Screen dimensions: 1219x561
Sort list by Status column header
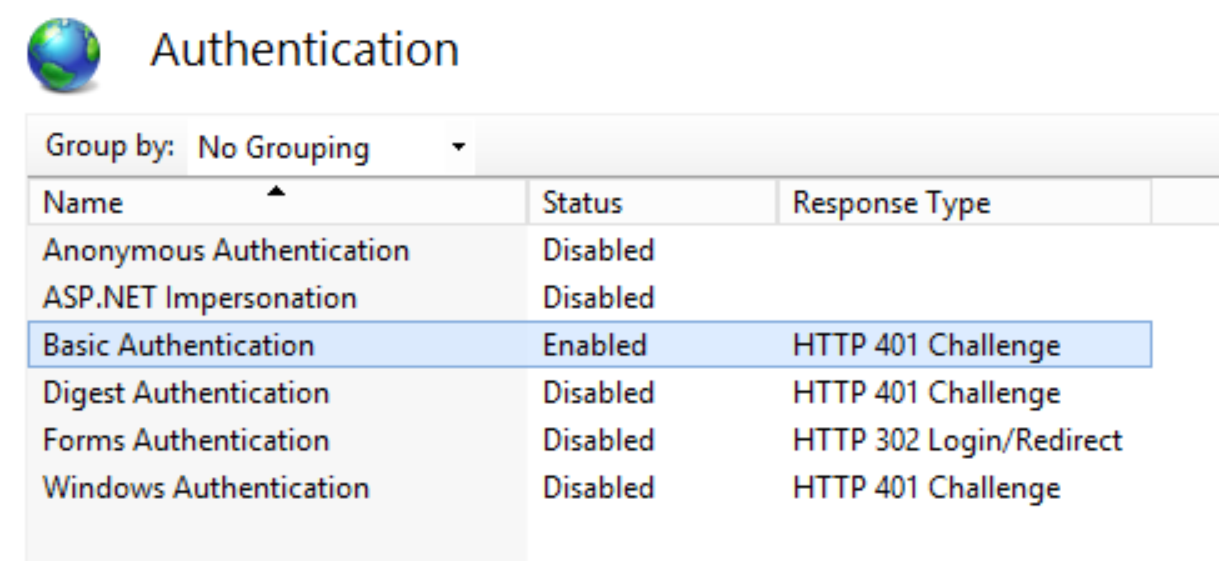582,203
